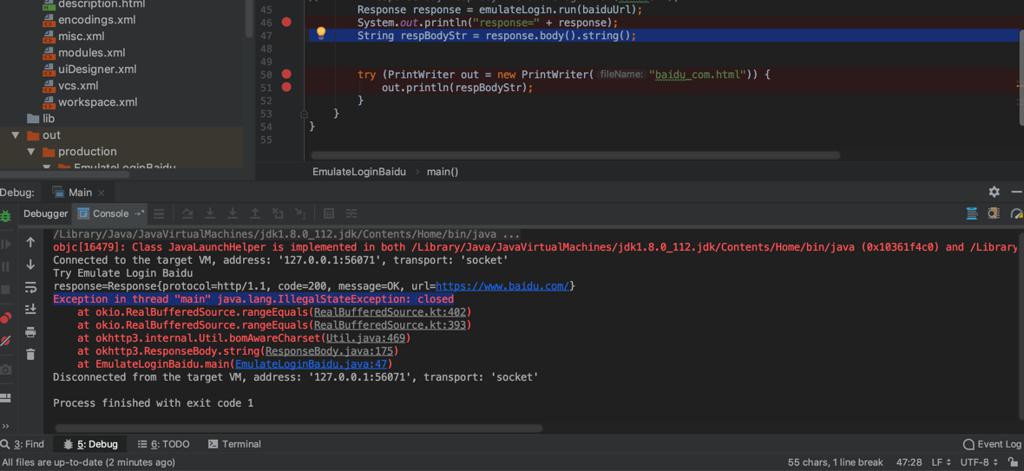Click the profiler gauge icon at right
Screen dimensions: 1024x471
(x=1017, y=213)
